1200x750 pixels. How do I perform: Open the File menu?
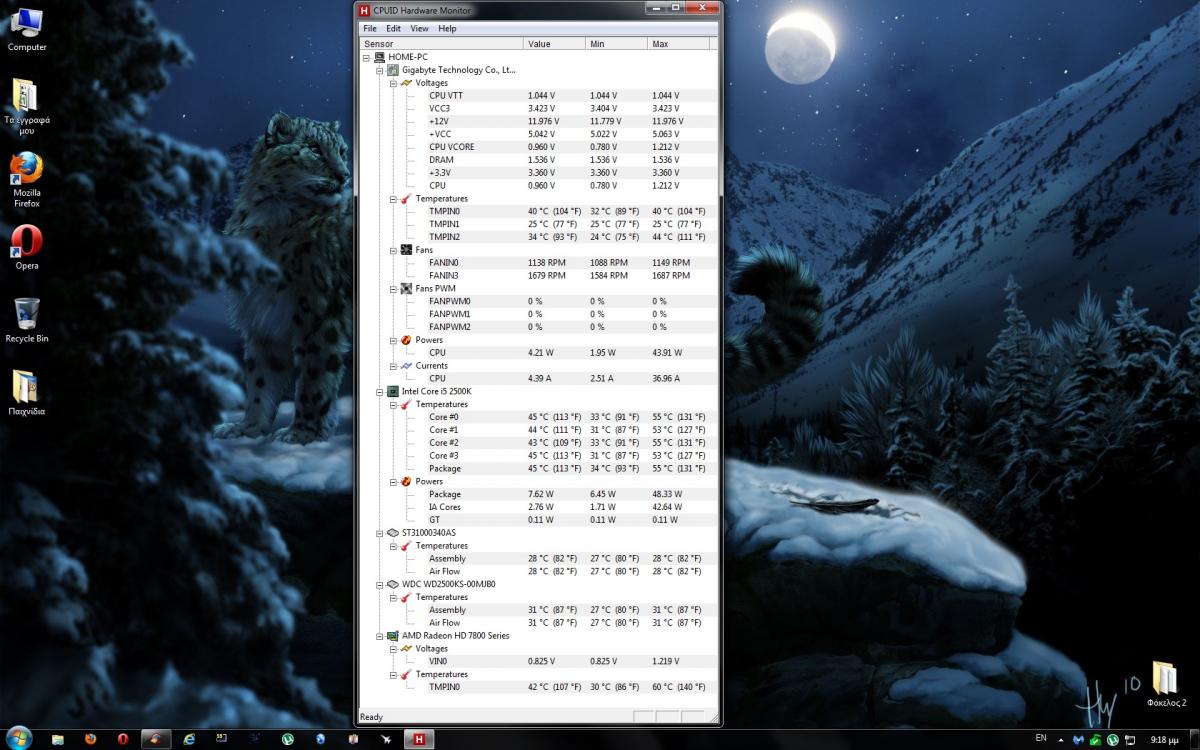pos(370,29)
